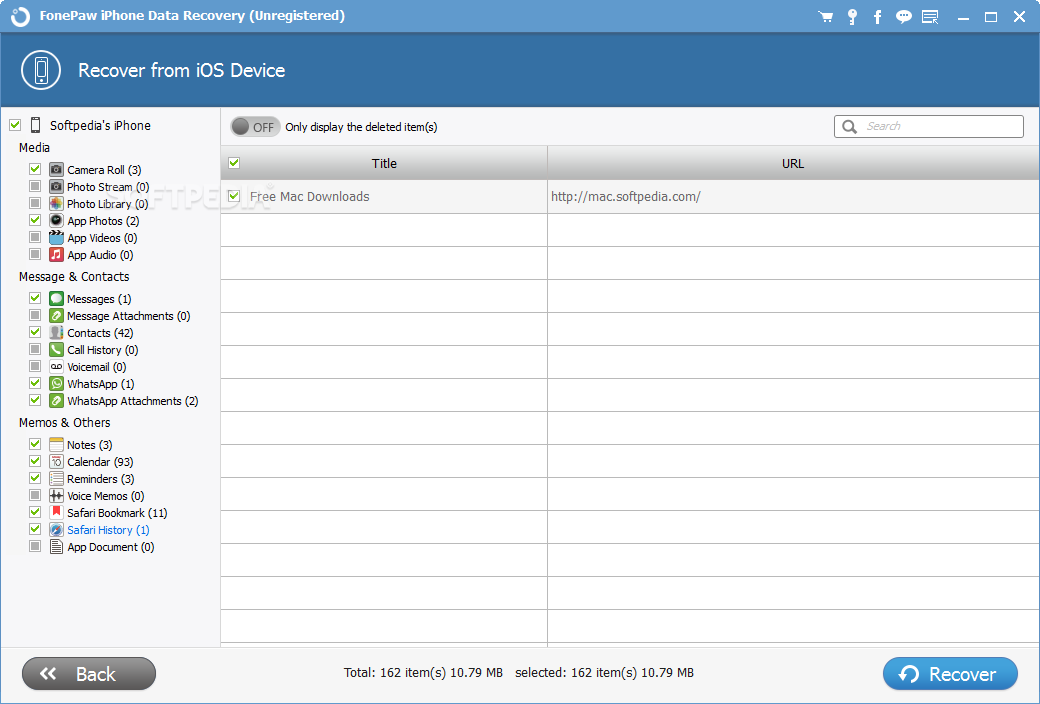The width and height of the screenshot is (1040, 704).
Task: Click the Voice Memos (0) label
Action: click(105, 496)
